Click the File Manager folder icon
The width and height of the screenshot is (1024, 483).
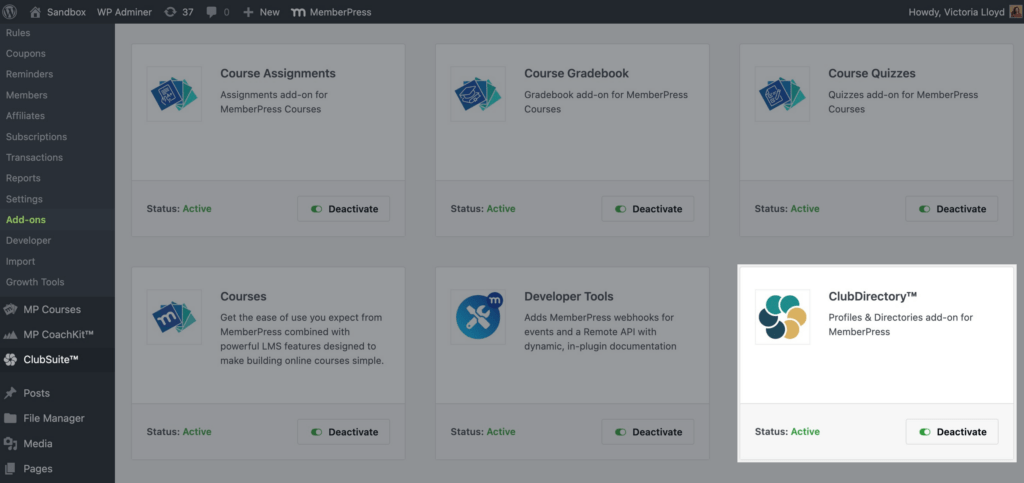point(10,418)
